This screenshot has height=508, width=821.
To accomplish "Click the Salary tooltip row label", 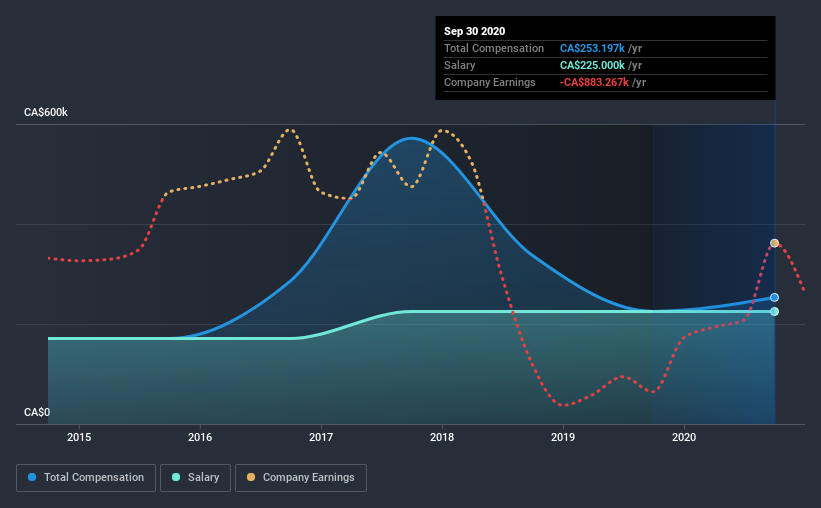I will (x=460, y=65).
